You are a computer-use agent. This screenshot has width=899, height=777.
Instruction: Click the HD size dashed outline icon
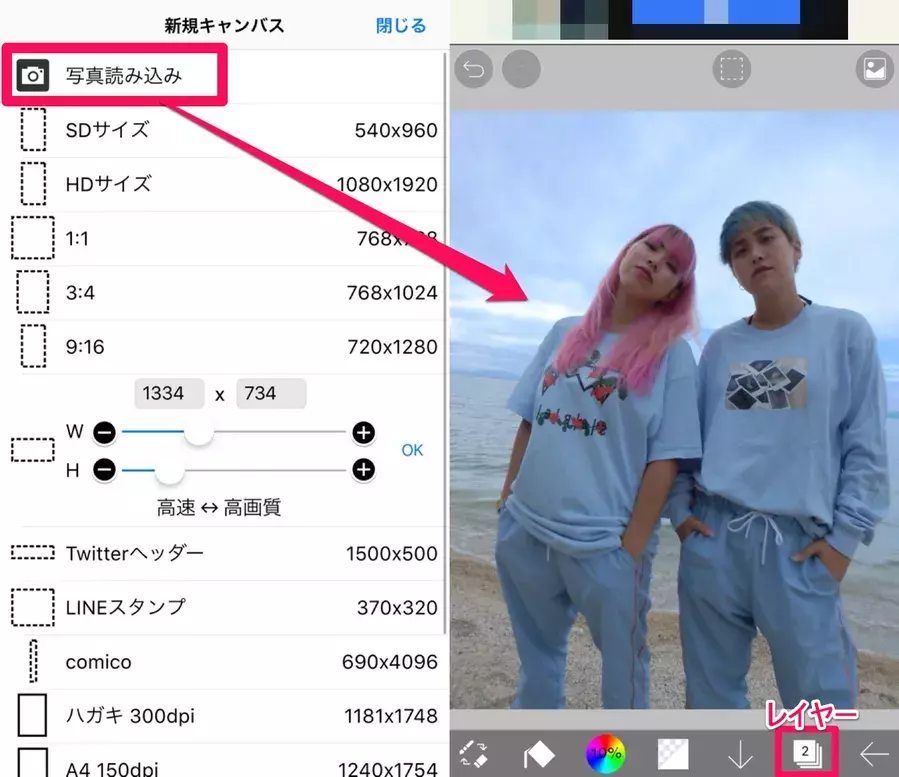[x=33, y=184]
